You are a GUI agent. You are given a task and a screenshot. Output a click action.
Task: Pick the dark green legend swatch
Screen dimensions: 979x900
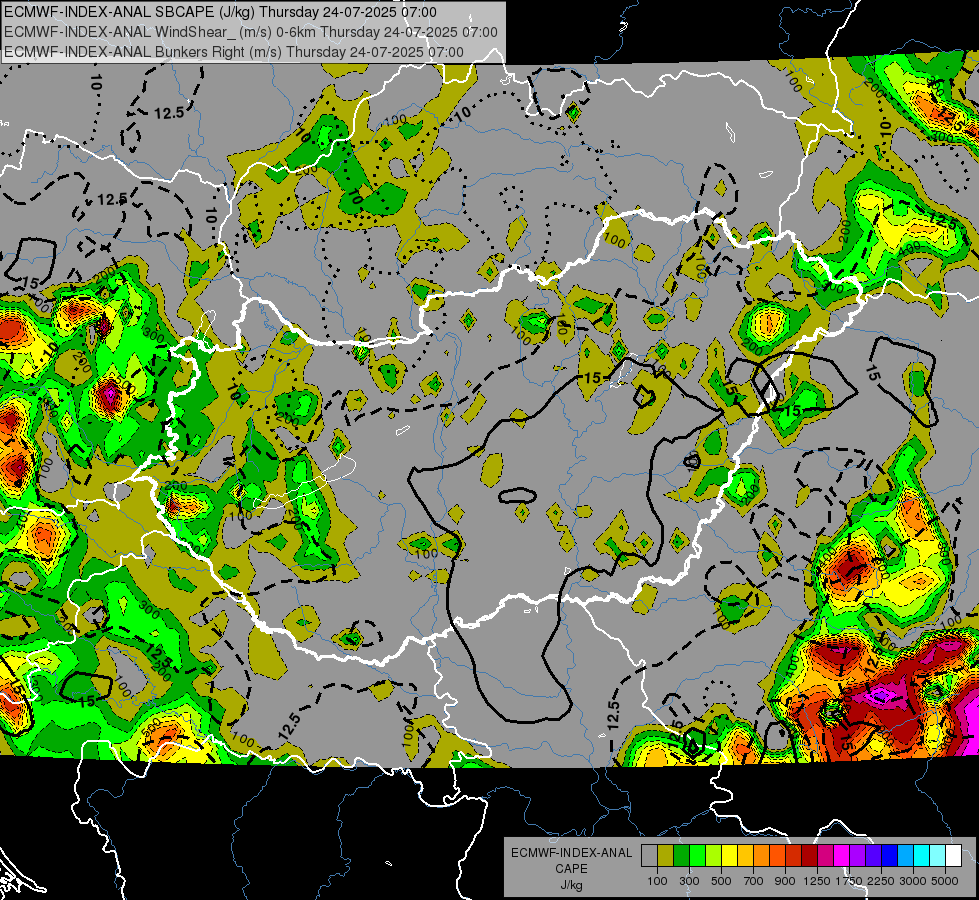point(681,856)
